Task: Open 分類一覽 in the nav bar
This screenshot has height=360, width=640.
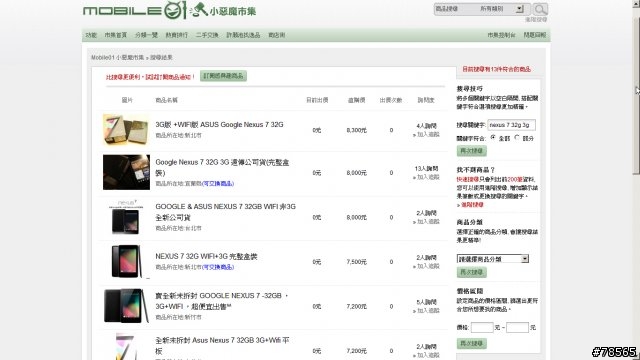Action: pos(146,35)
